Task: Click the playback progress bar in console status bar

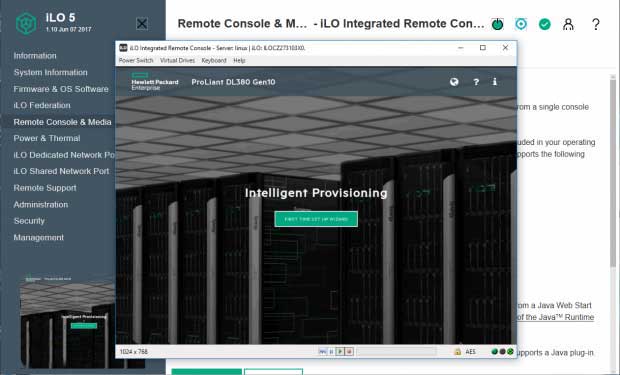Action: pos(396,351)
